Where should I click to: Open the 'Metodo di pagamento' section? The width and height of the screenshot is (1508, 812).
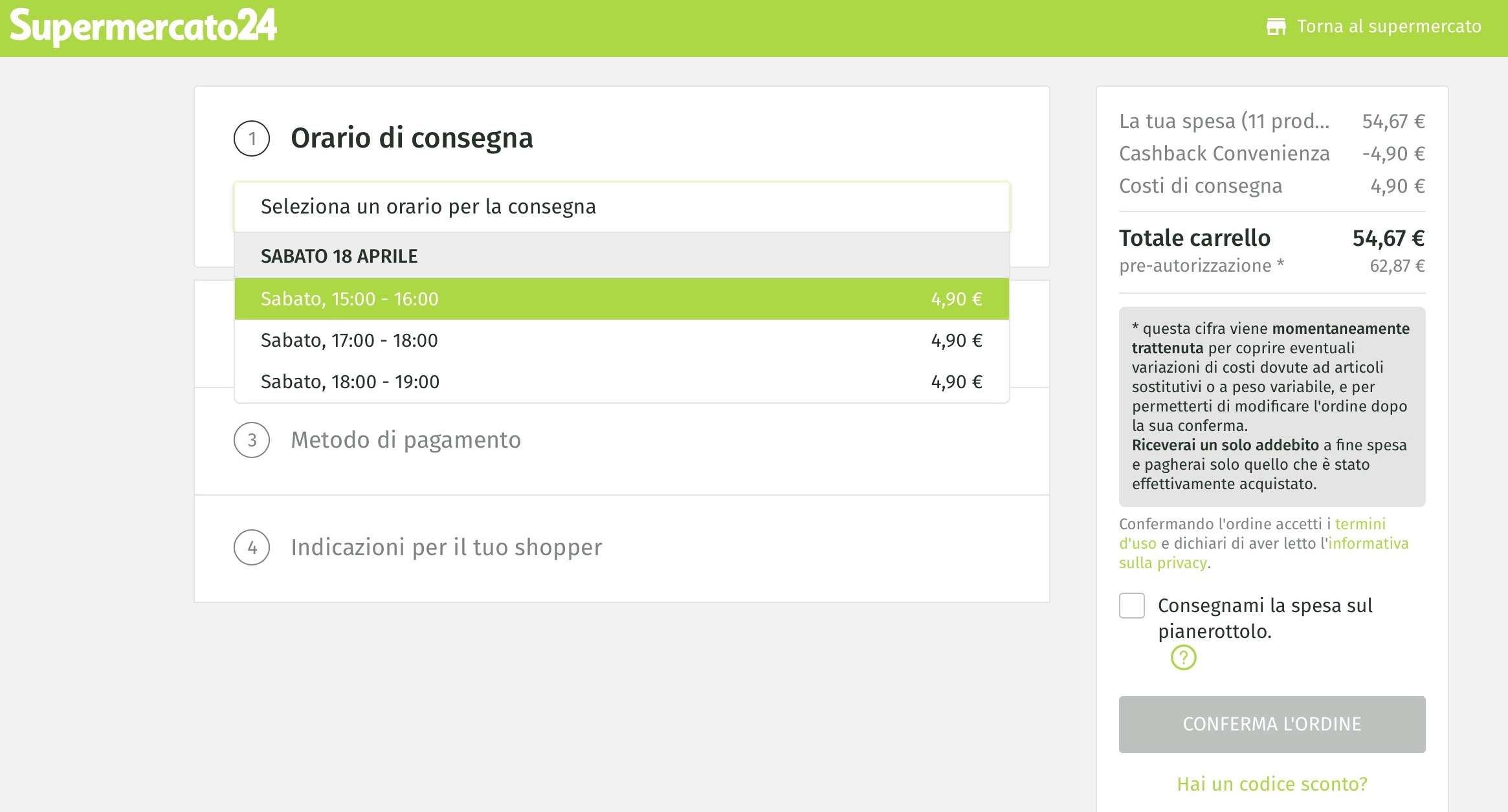pyautogui.click(x=406, y=441)
